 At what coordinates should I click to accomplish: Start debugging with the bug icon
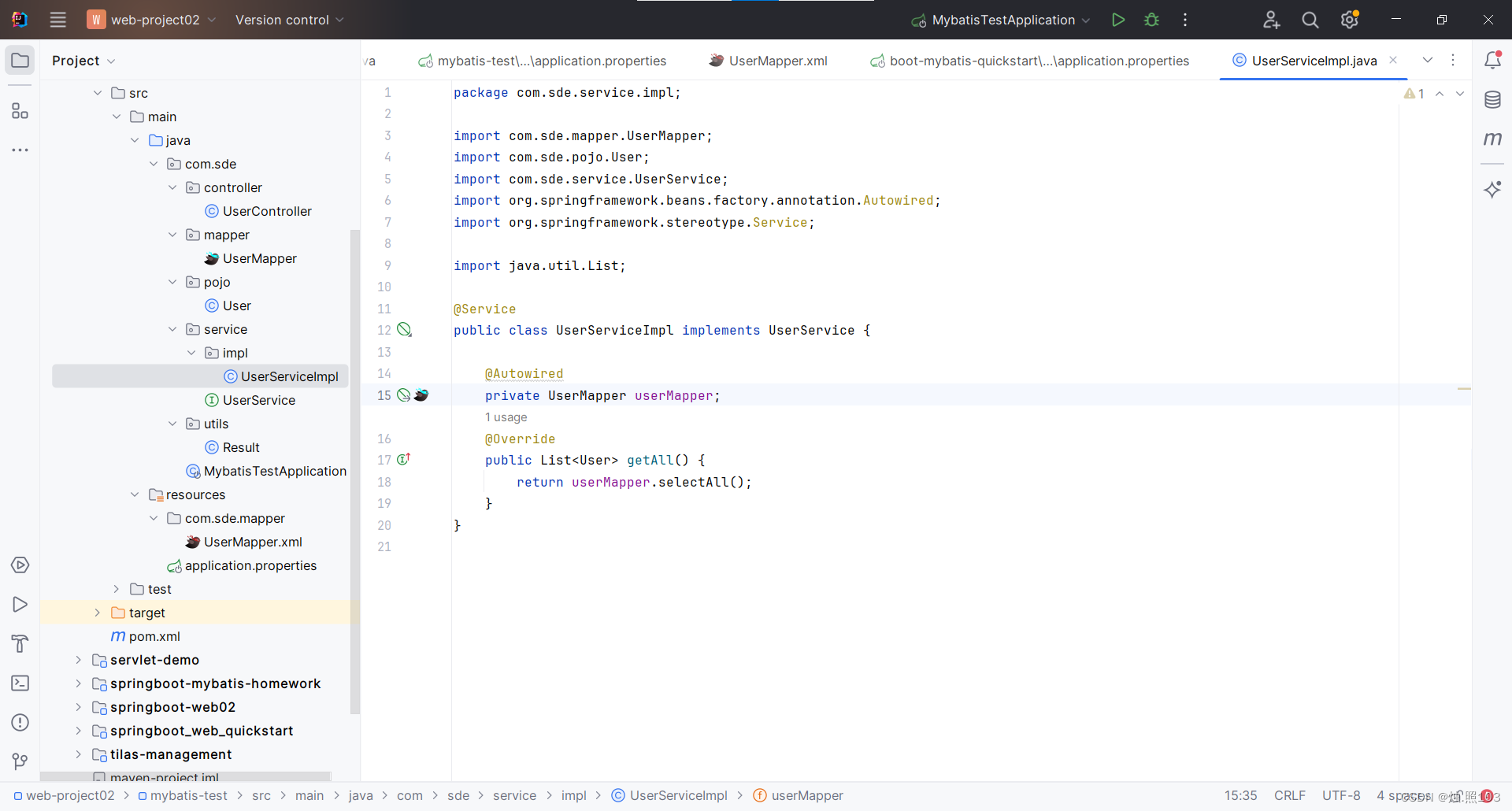coord(1151,20)
